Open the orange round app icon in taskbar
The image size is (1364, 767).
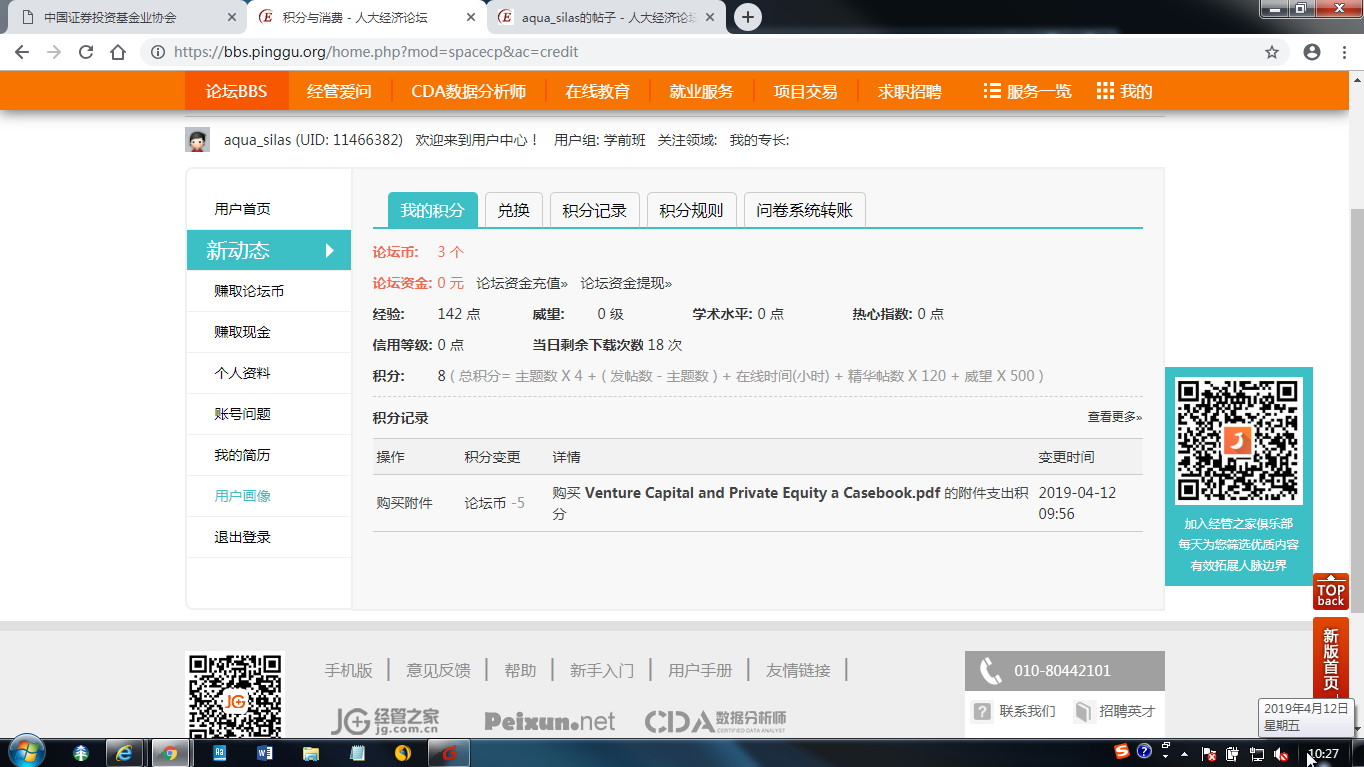(403, 752)
